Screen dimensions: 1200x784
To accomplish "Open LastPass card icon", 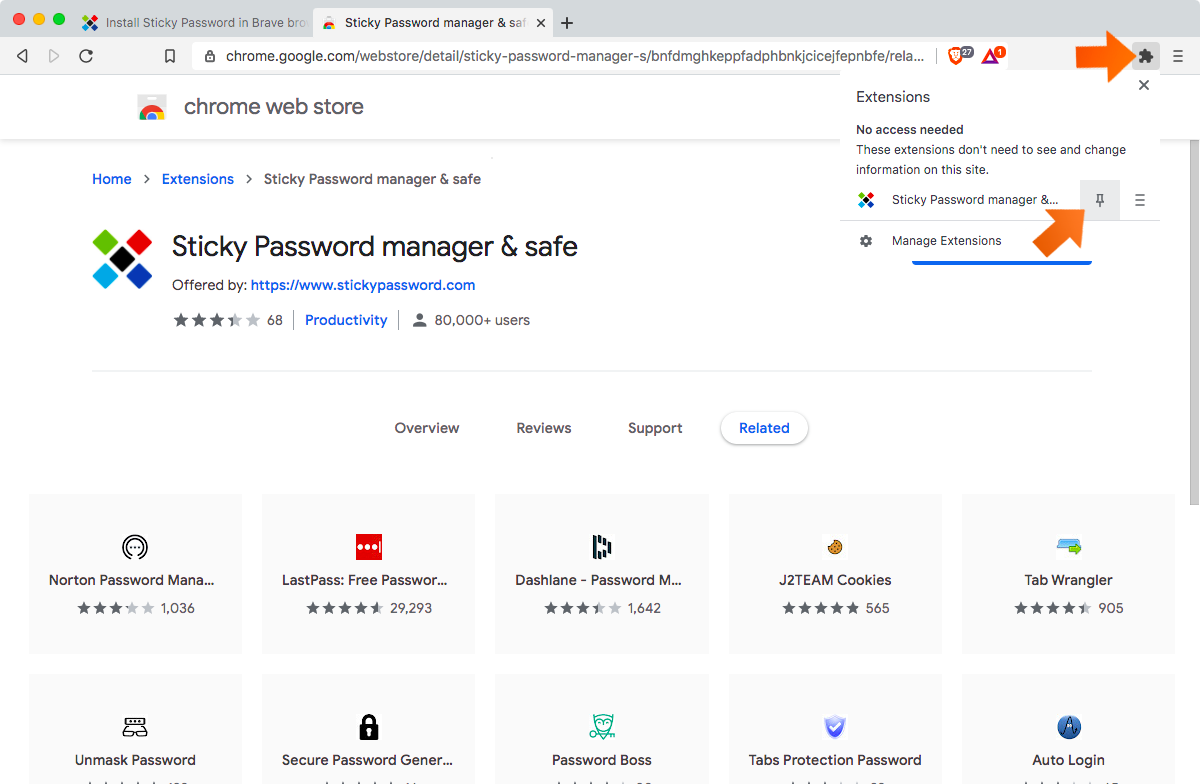I will click(x=369, y=547).
